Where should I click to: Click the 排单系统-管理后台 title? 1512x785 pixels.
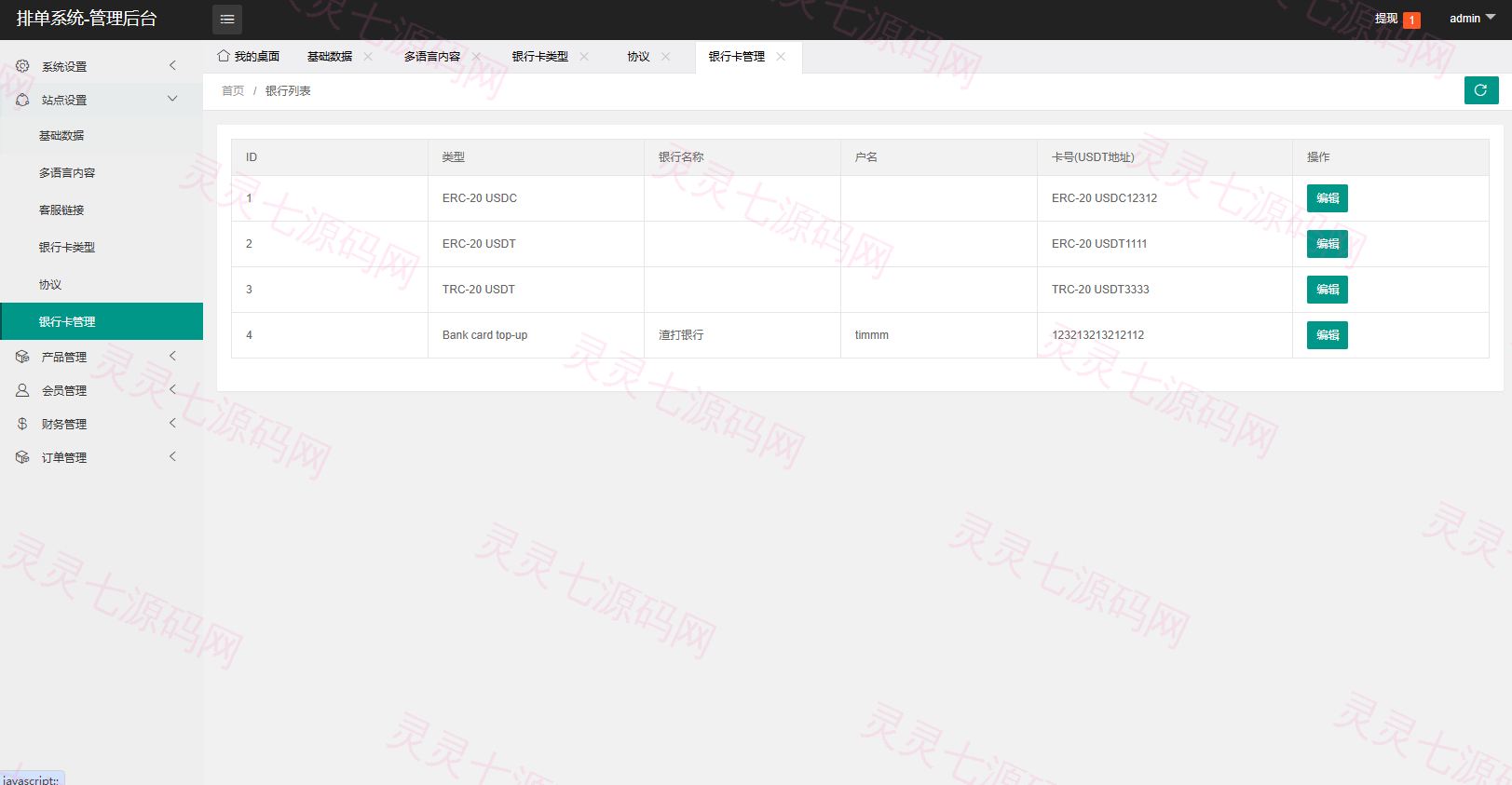(87, 19)
